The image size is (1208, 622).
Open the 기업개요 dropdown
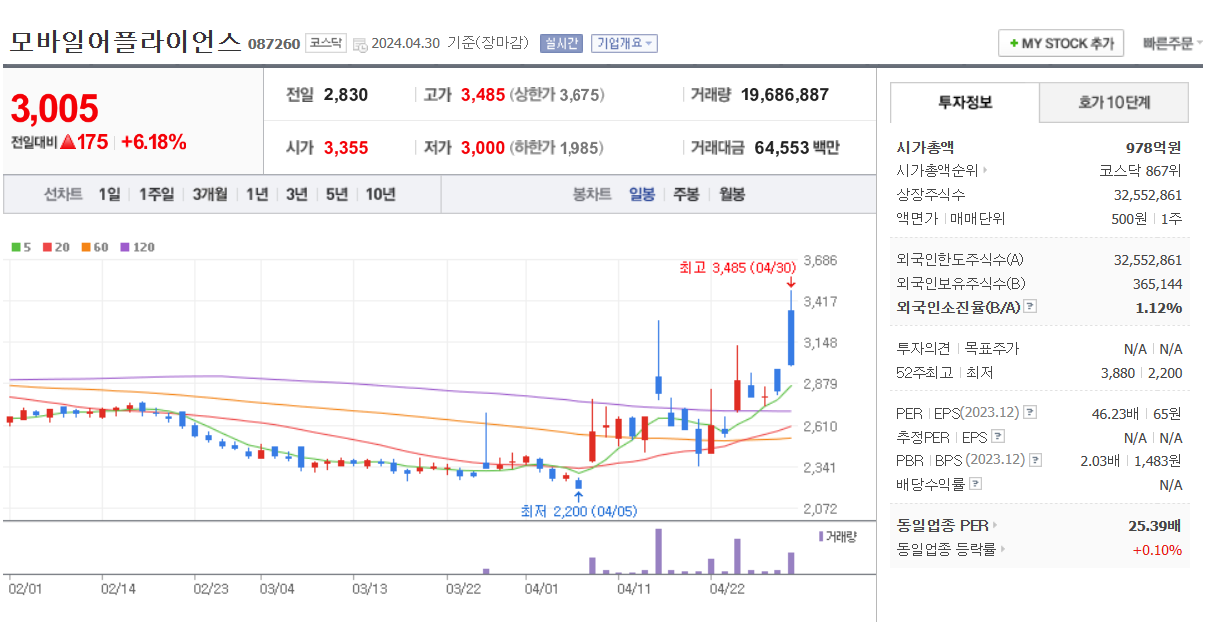(x=624, y=43)
